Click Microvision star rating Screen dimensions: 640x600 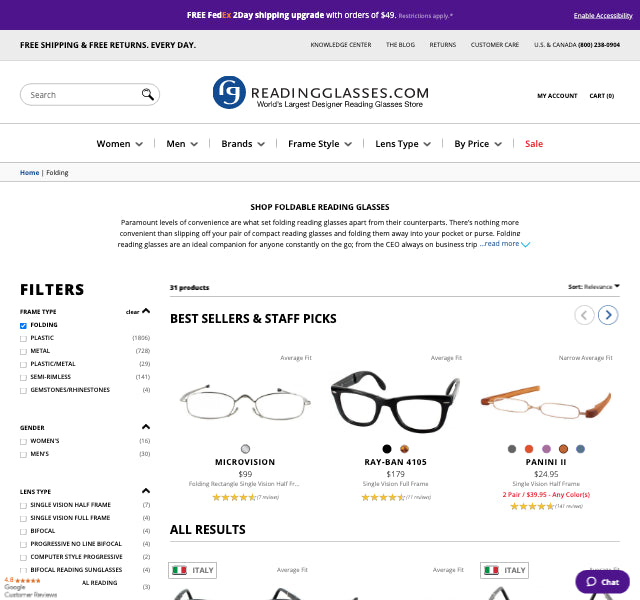234,497
